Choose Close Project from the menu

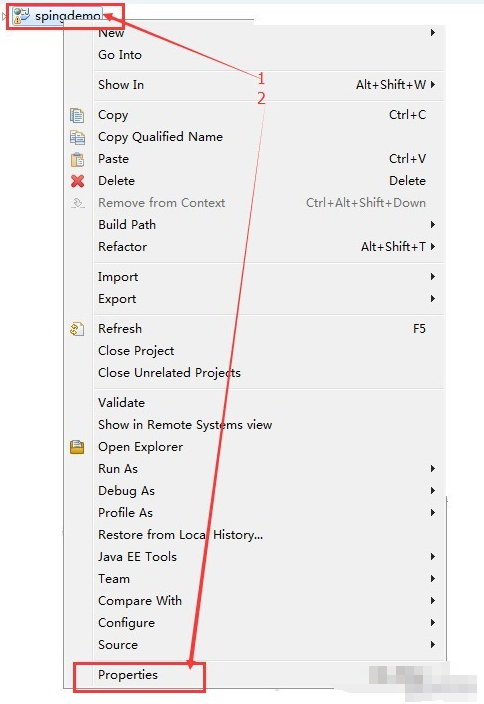click(x=136, y=351)
